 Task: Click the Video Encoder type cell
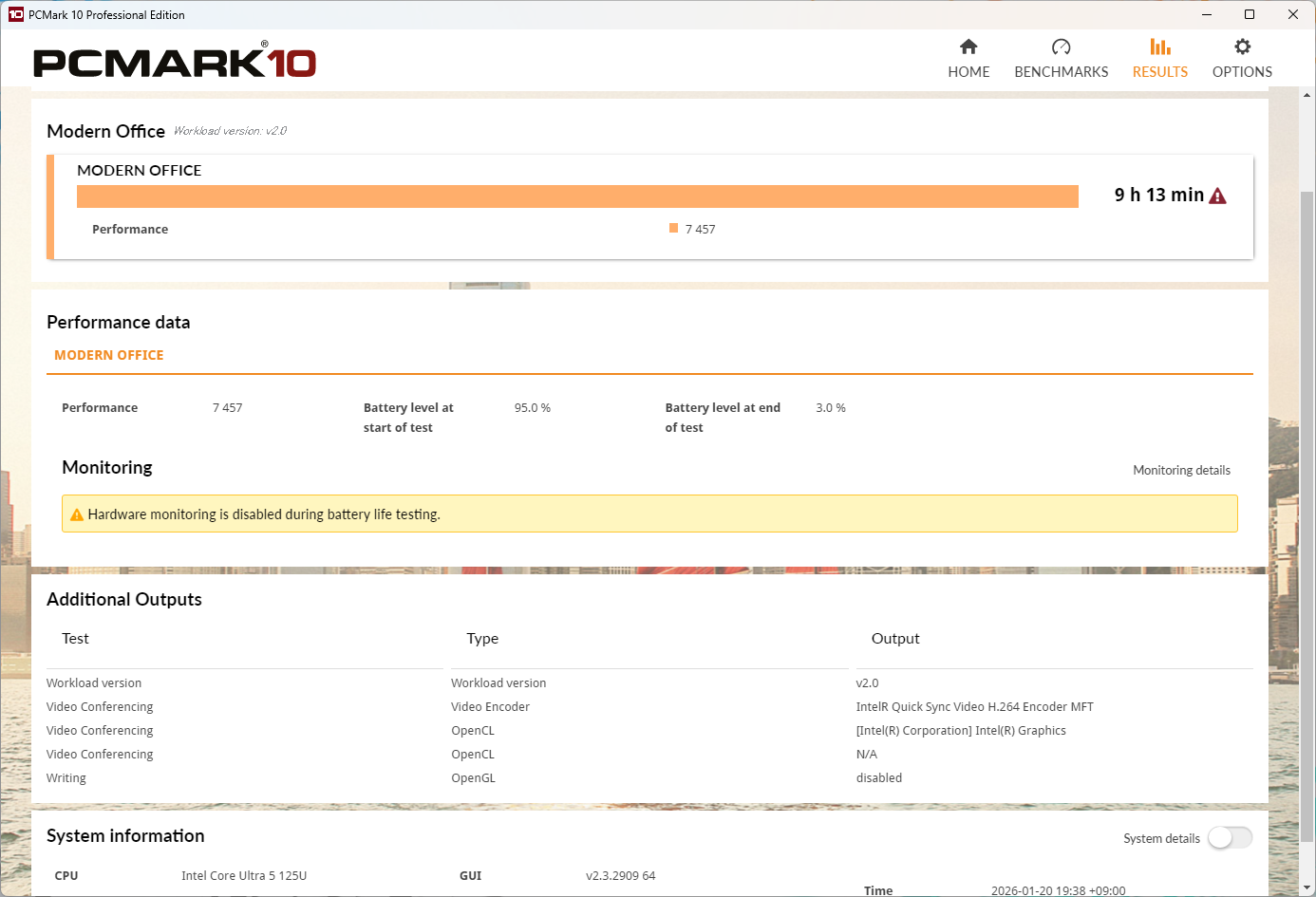point(490,706)
